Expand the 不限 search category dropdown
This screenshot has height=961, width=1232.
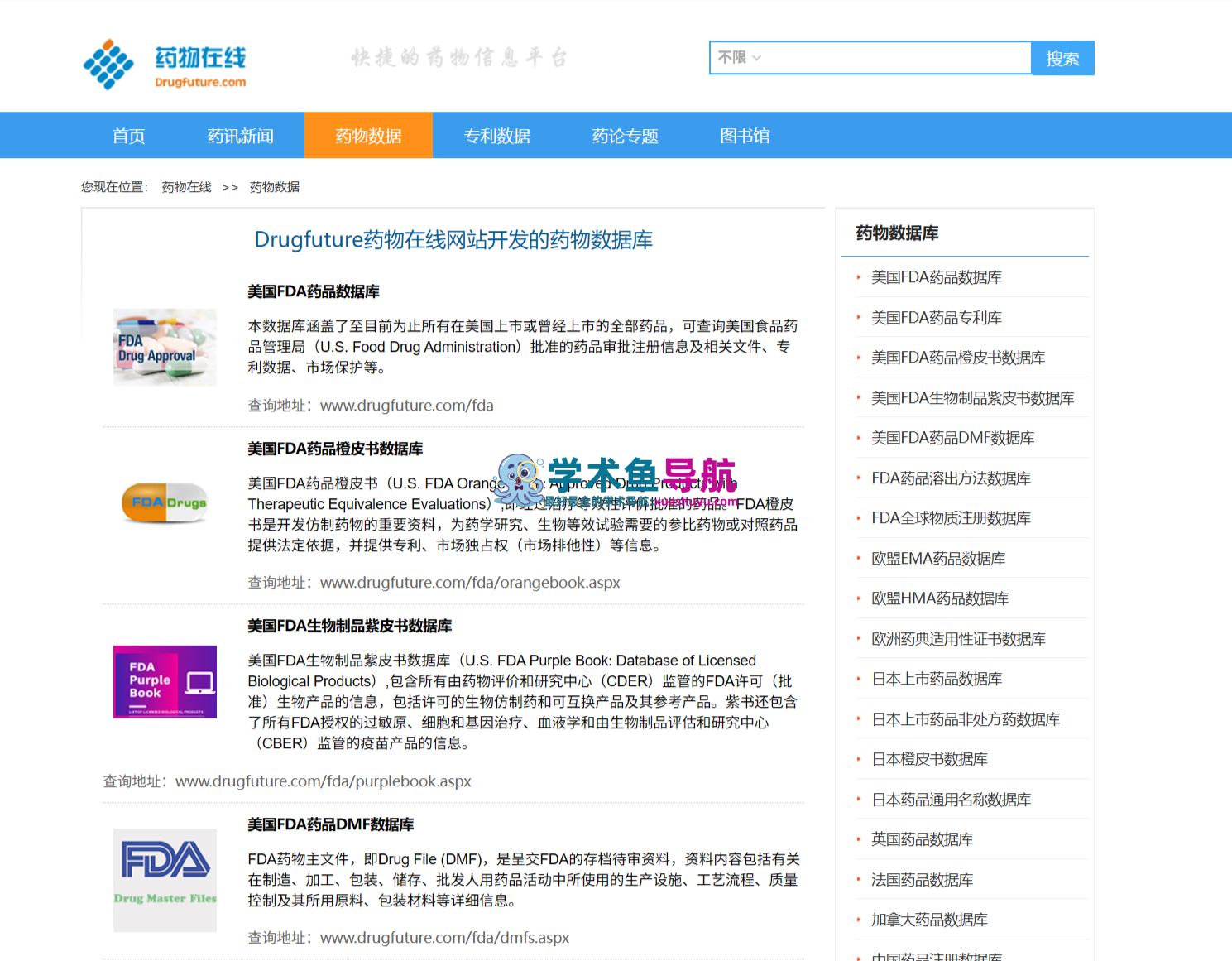(x=739, y=58)
